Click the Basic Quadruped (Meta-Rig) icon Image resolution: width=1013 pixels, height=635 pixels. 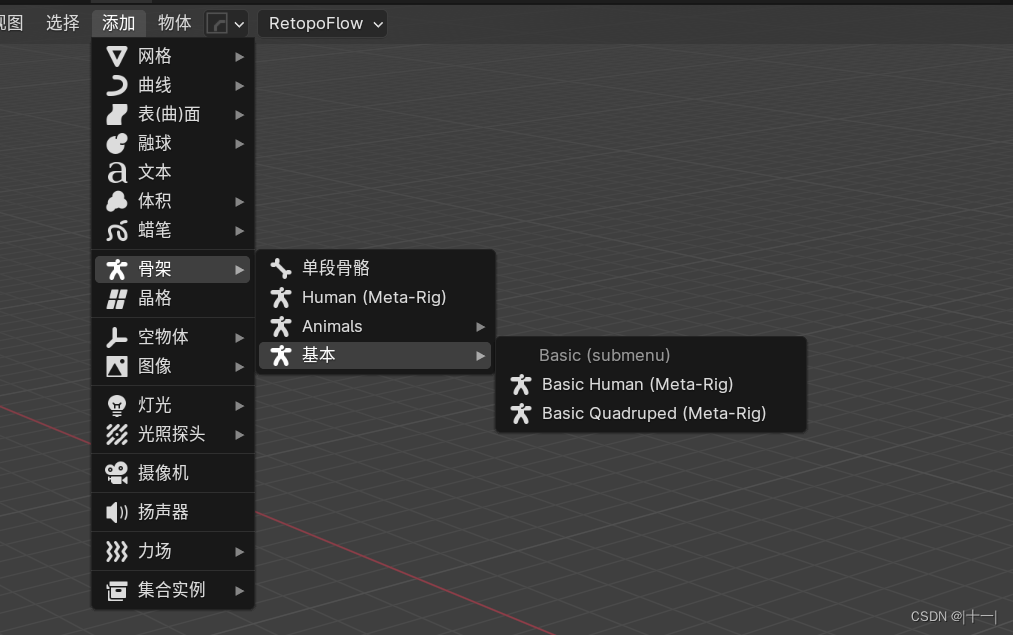click(521, 413)
